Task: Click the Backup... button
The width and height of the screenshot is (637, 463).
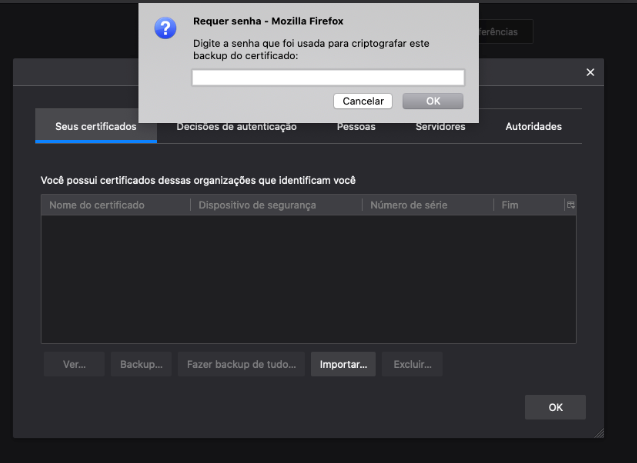Action: click(141, 365)
